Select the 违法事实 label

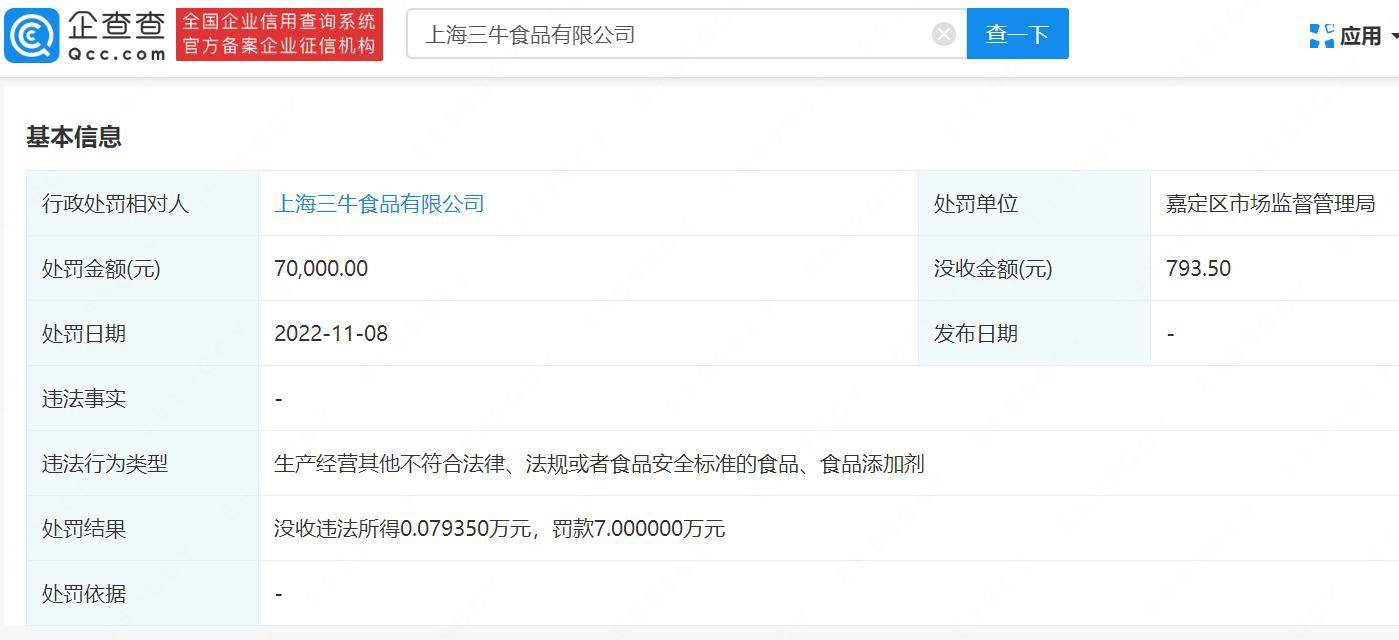(x=84, y=399)
